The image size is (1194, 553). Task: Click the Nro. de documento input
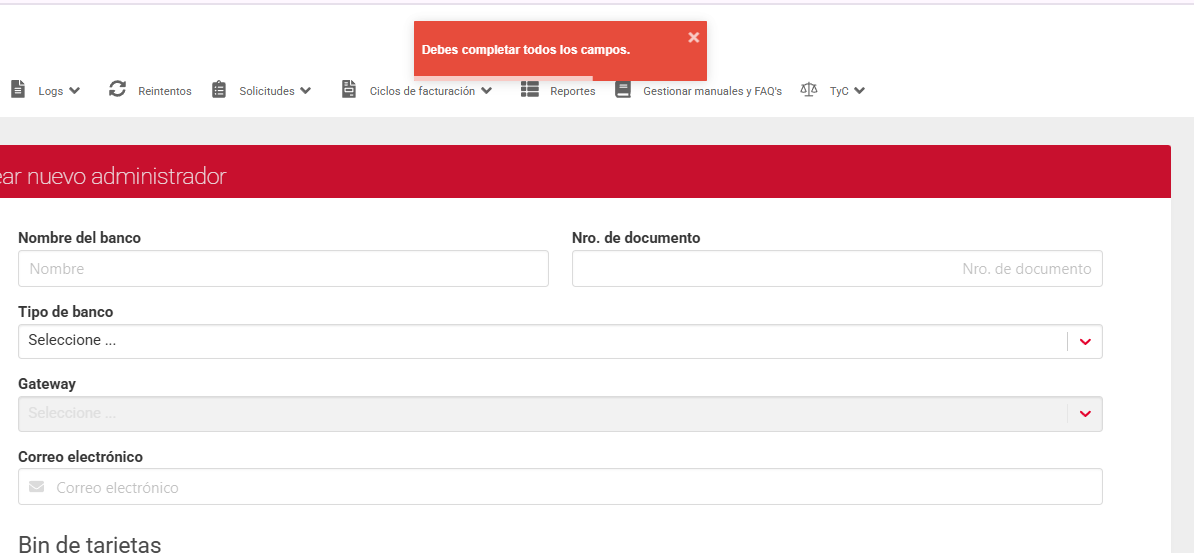[837, 269]
